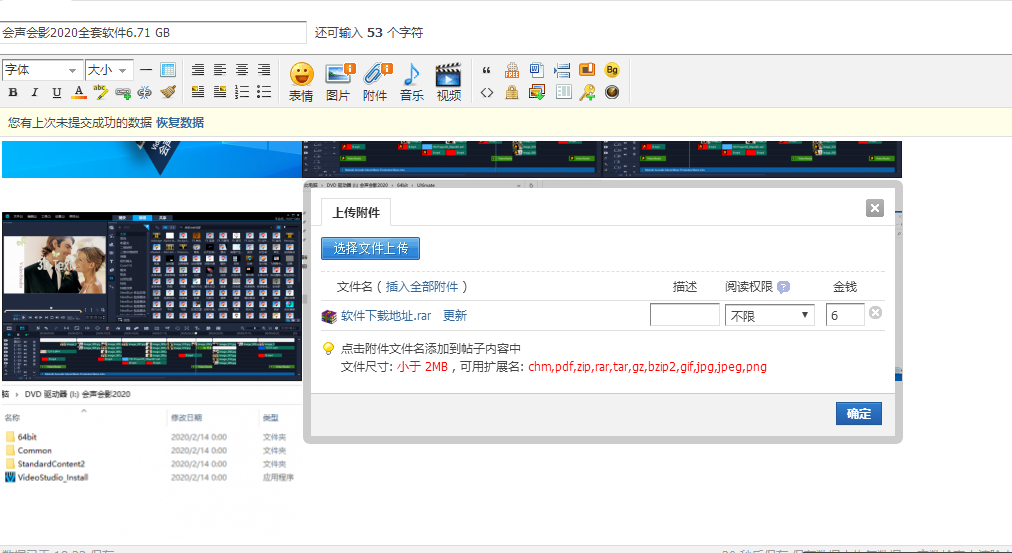Align text left
The width and height of the screenshot is (1012, 553).
[220, 70]
